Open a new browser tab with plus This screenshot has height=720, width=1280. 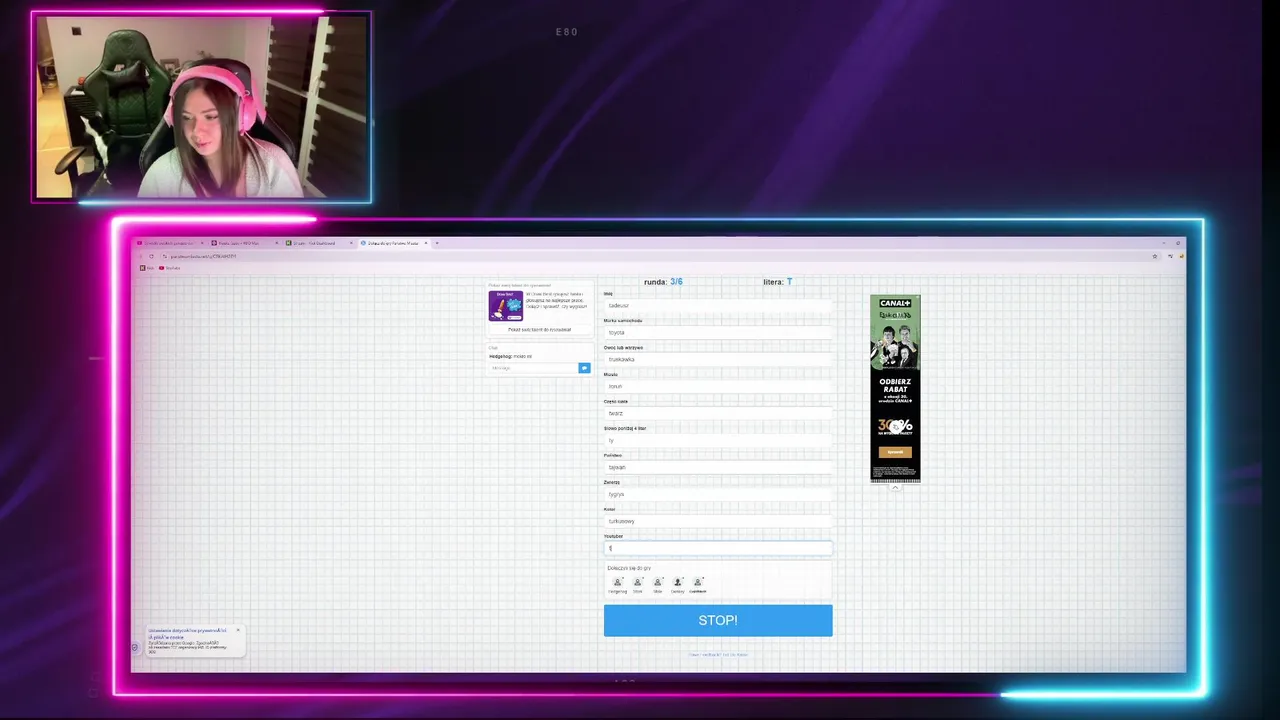pos(437,243)
